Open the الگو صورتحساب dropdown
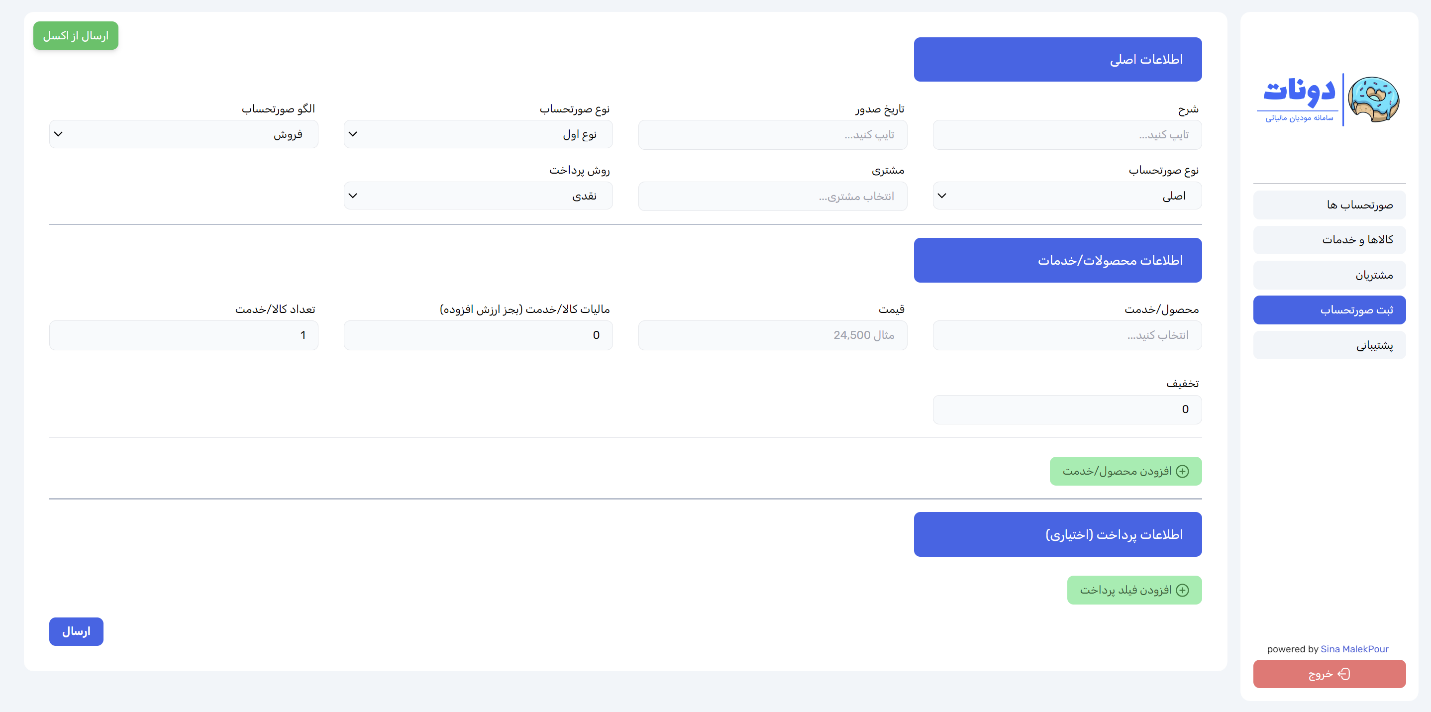Screen dimensions: 1431x712 click(x=184, y=134)
